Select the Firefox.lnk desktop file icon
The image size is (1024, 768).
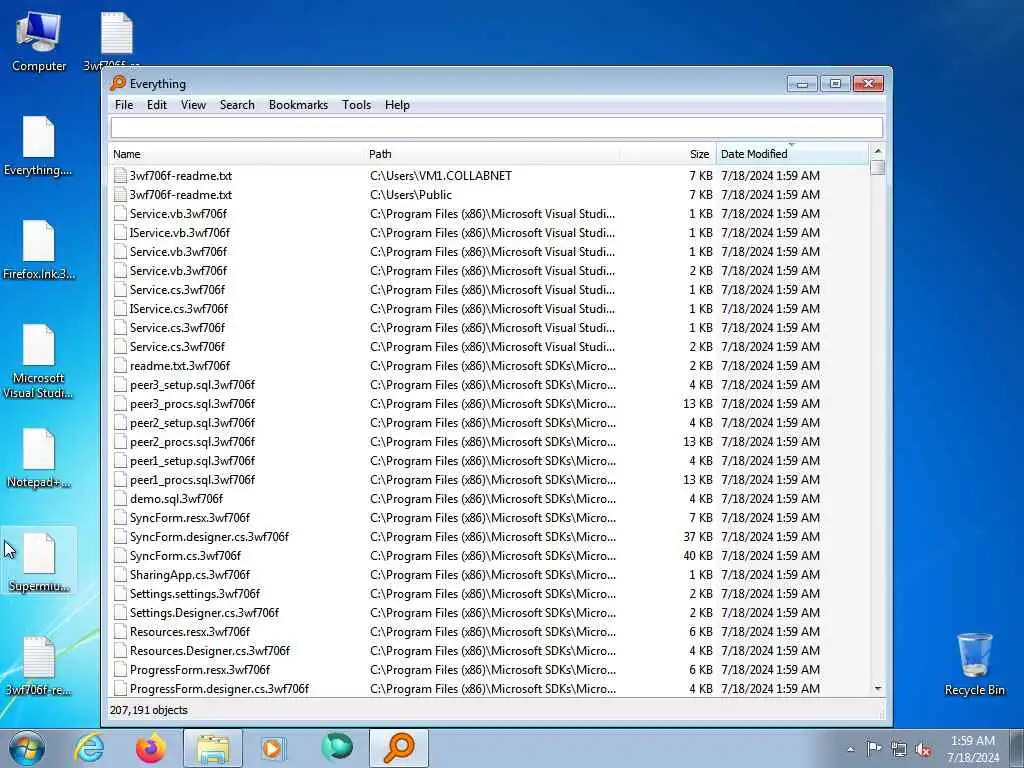point(39,250)
